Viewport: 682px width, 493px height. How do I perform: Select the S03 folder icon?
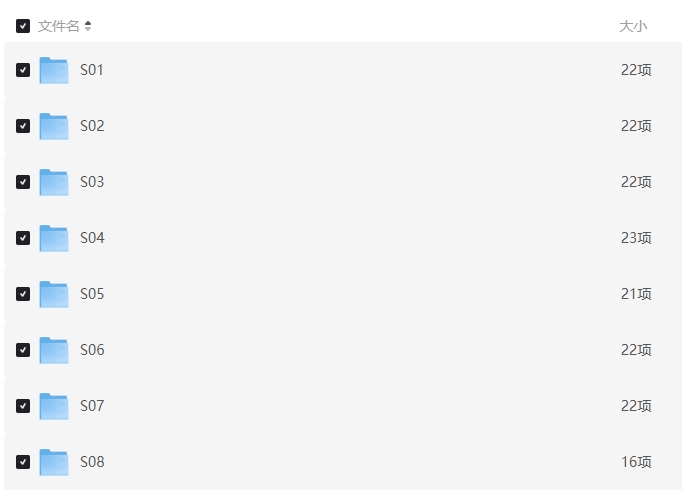(x=54, y=182)
